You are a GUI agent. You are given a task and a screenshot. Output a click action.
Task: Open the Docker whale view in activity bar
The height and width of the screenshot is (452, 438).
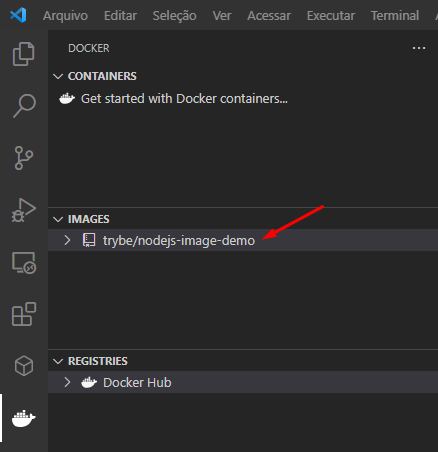pyautogui.click(x=23, y=418)
